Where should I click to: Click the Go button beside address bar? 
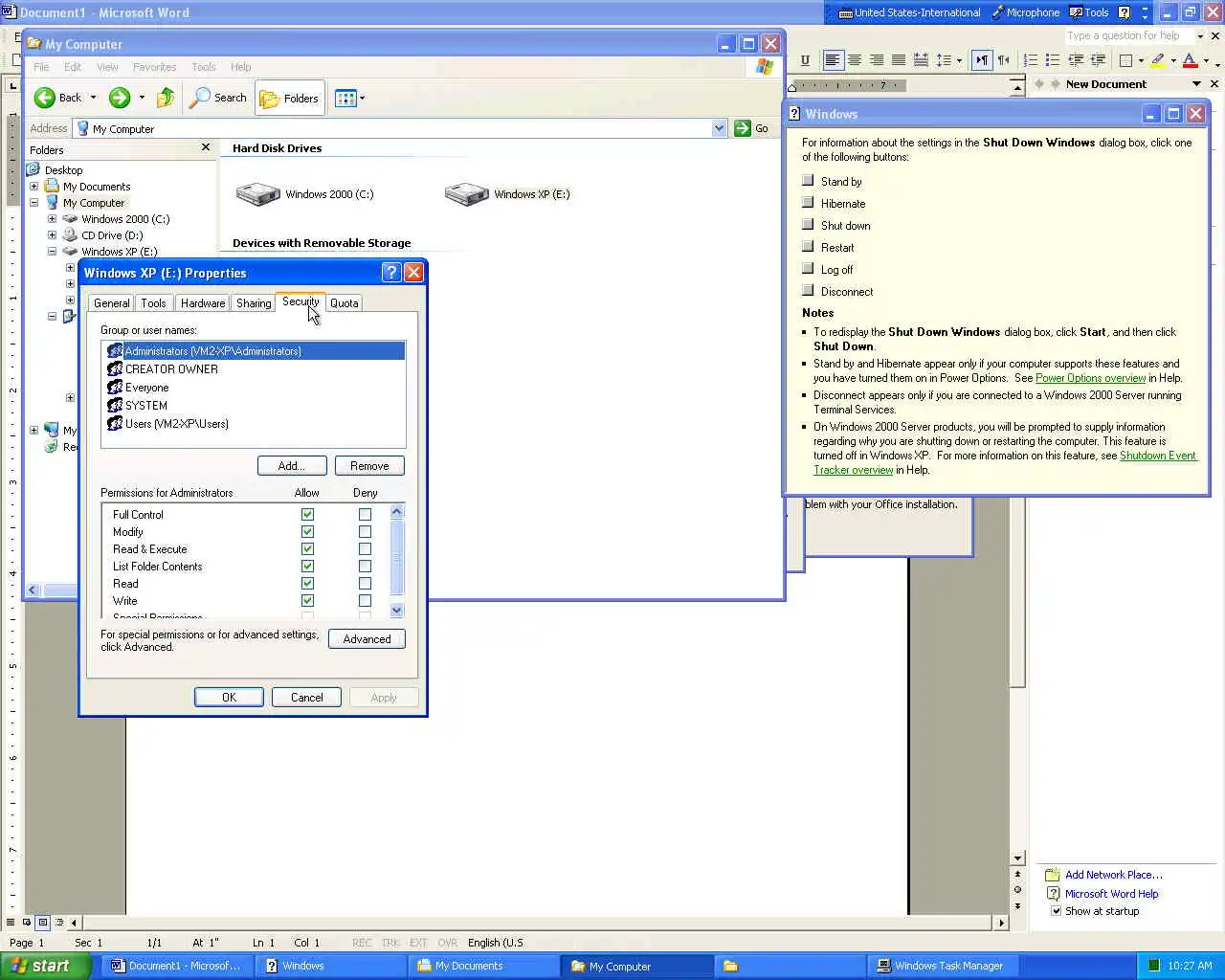click(x=753, y=128)
